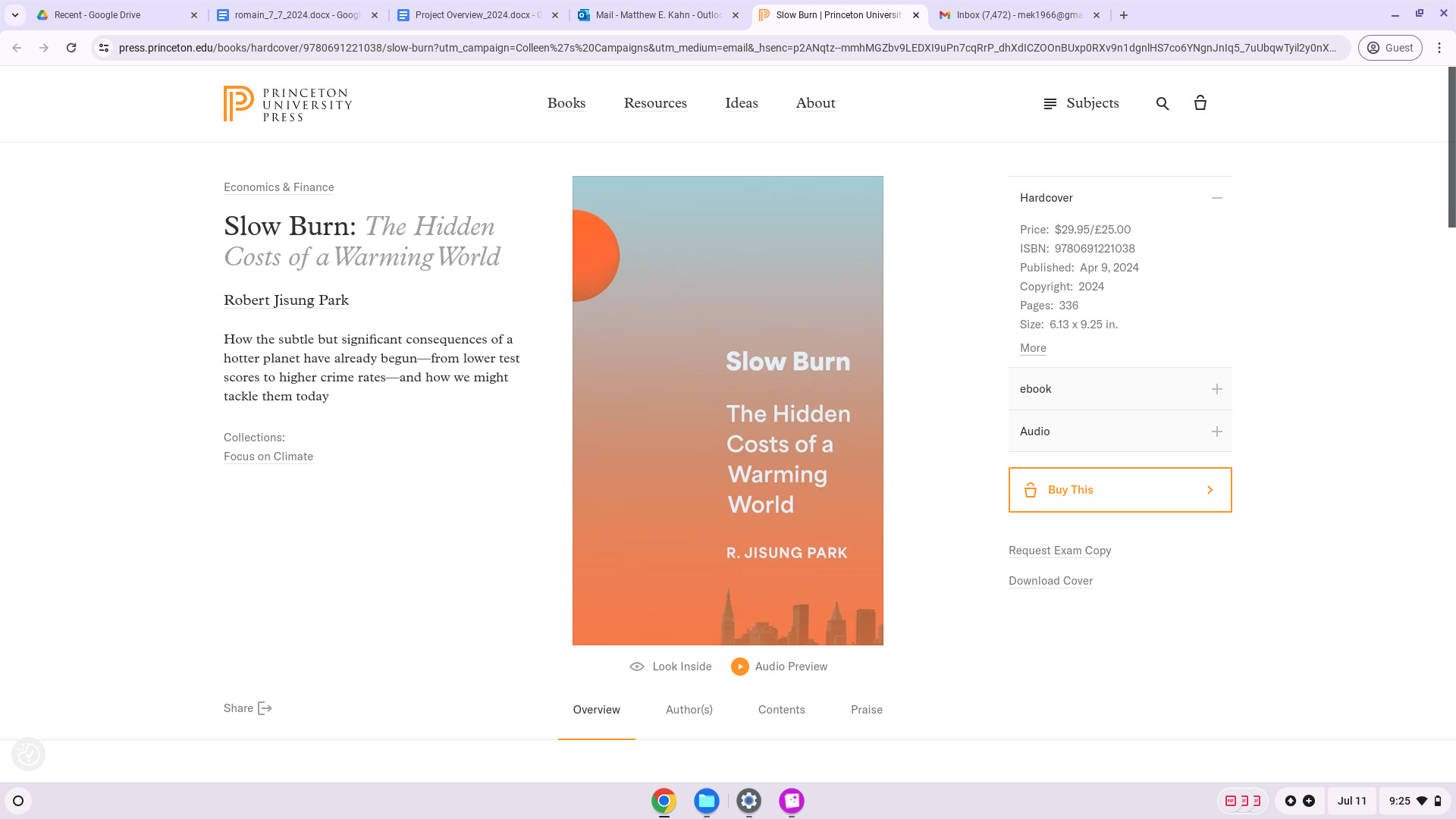
Task: Open the shopping bag cart icon
Action: [x=1200, y=103]
